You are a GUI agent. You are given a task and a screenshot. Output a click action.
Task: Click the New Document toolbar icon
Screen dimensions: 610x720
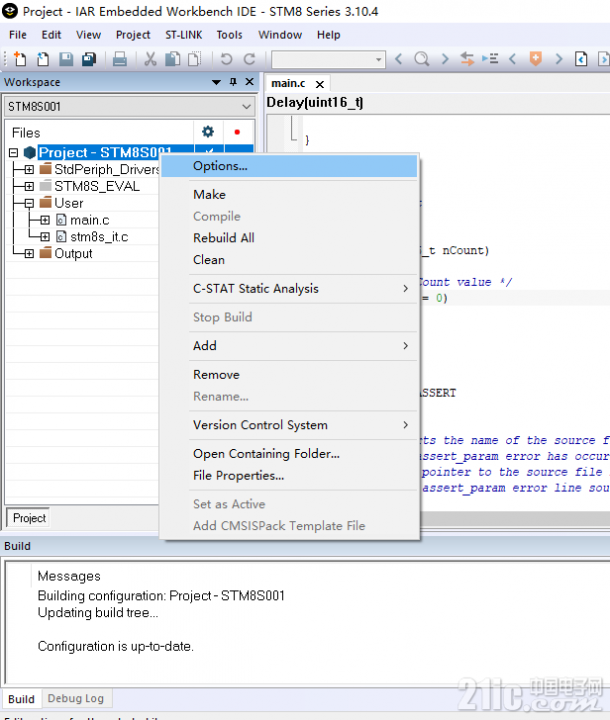[x=20, y=59]
